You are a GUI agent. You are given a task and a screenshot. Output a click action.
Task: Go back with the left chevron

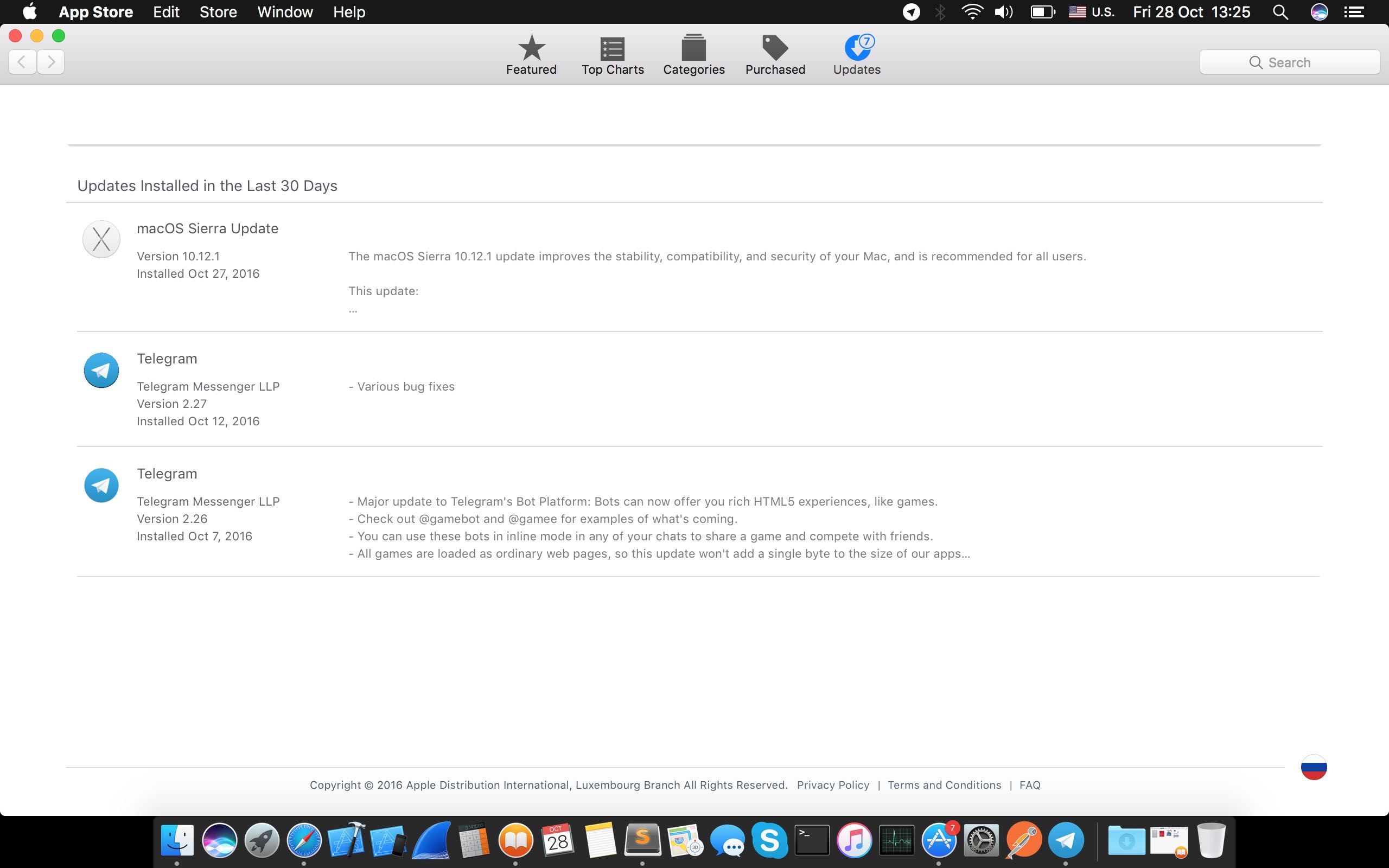(x=22, y=61)
